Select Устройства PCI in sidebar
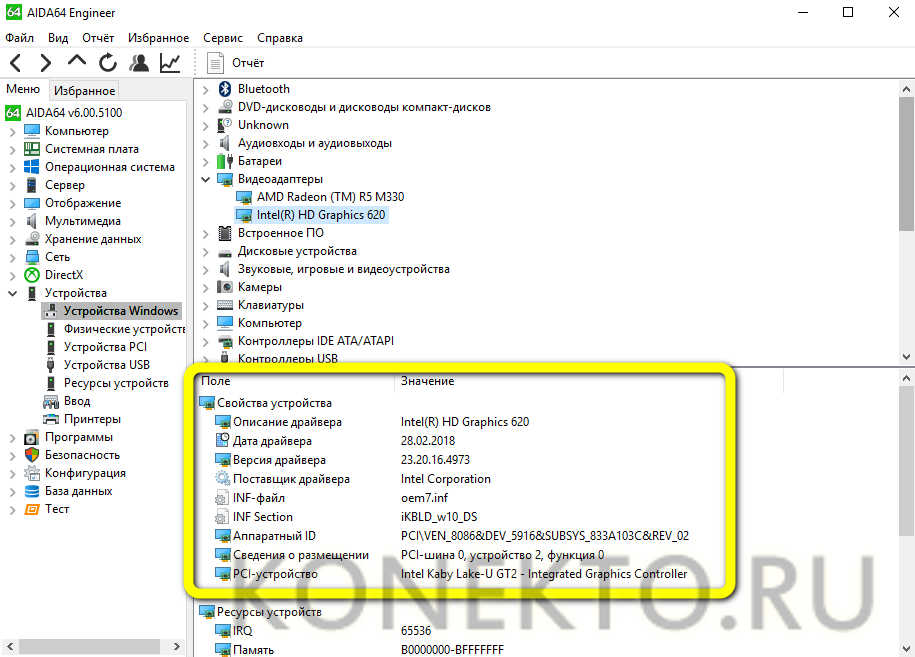Screen dimensions: 915x657 pos(105,347)
